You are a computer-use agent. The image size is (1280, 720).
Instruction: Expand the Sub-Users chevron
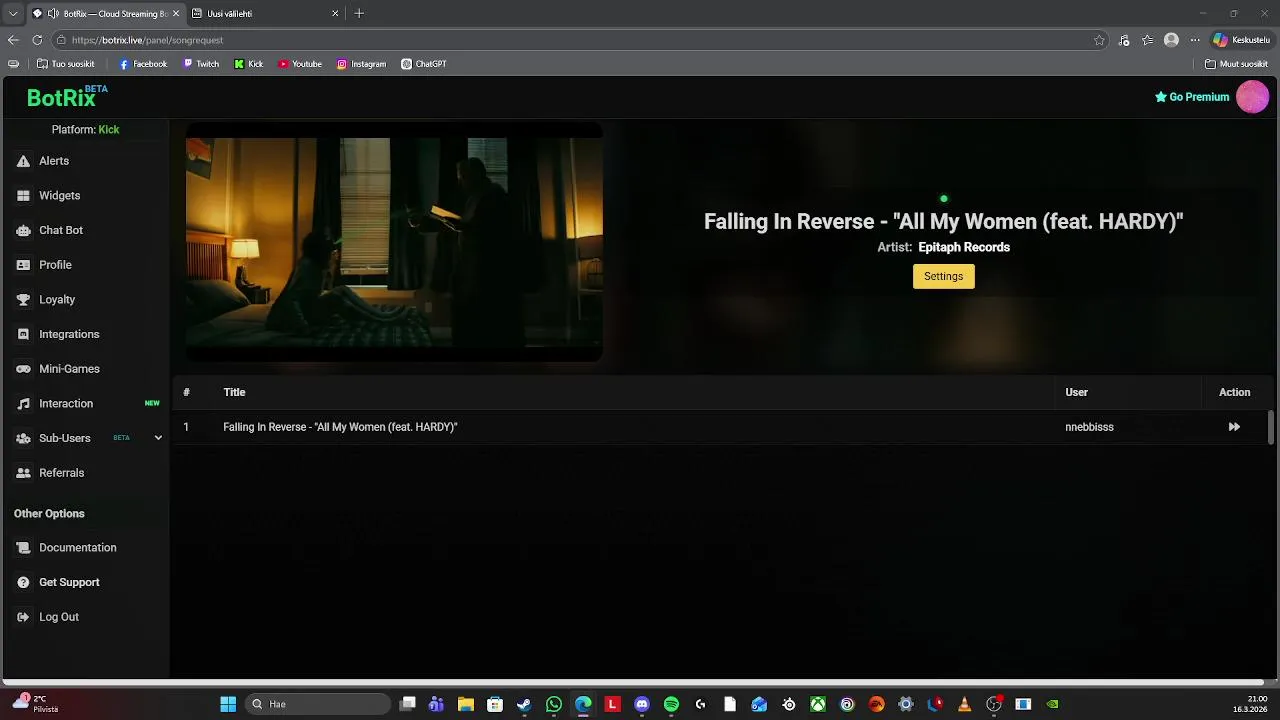click(158, 438)
